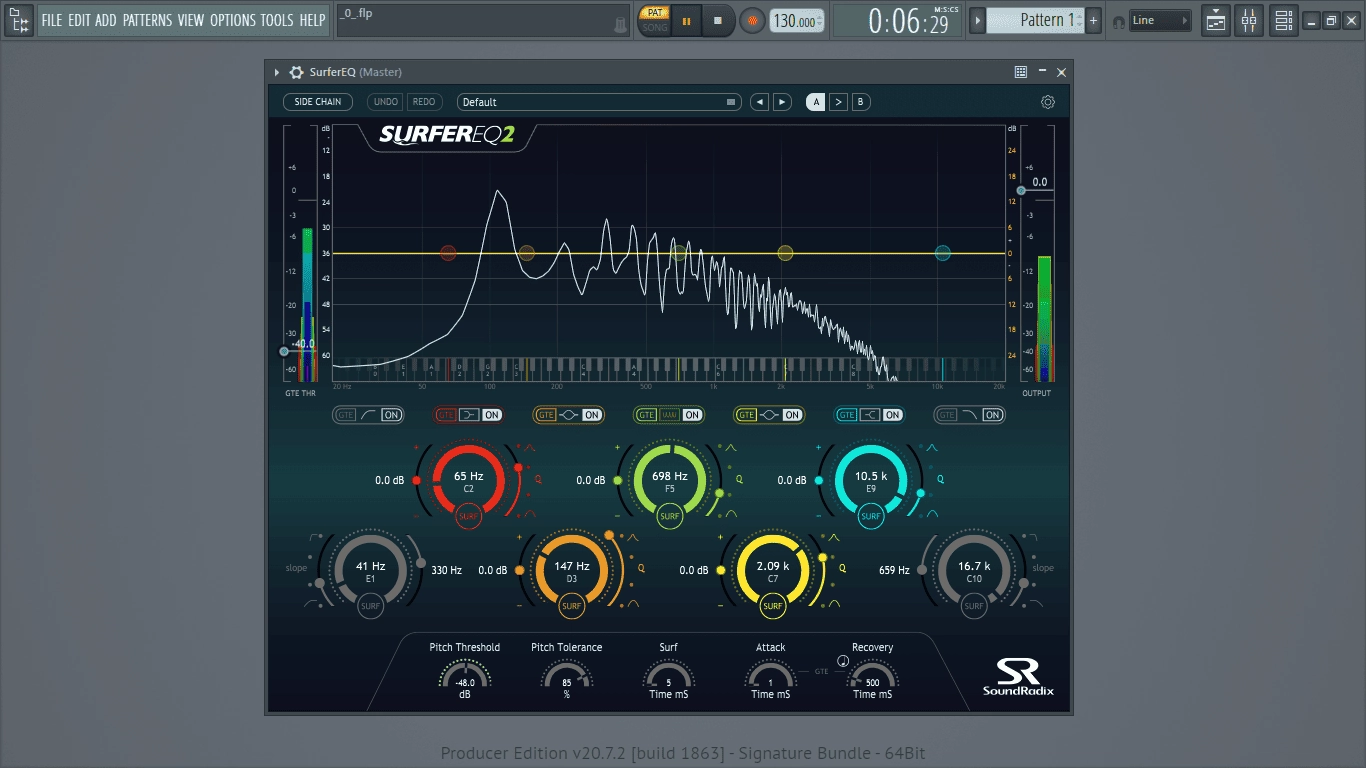
Task: Toggle ON for the red band
Action: pyautogui.click(x=492, y=415)
